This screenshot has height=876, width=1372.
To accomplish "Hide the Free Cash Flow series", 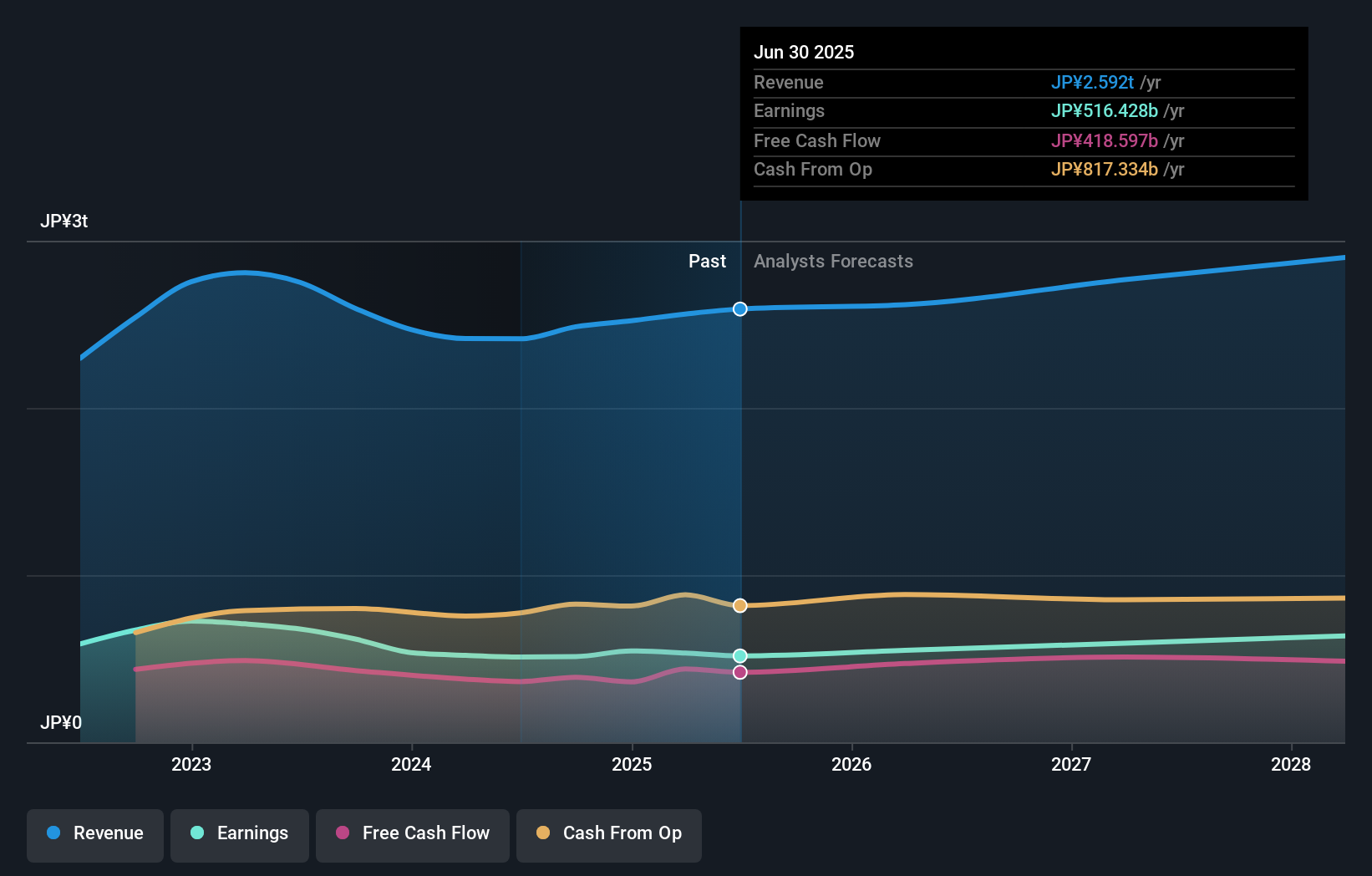I will (412, 833).
